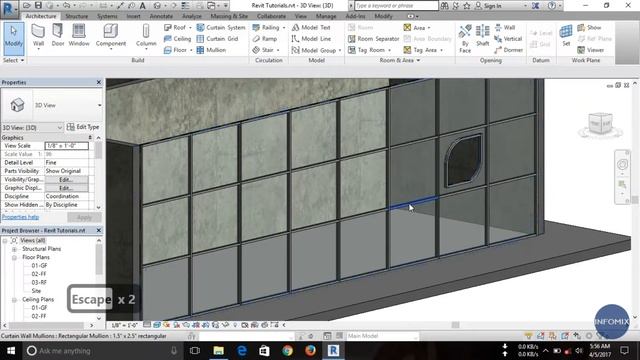
Task: Open the 3D View: {3D} instance dropdown
Action: point(32,127)
